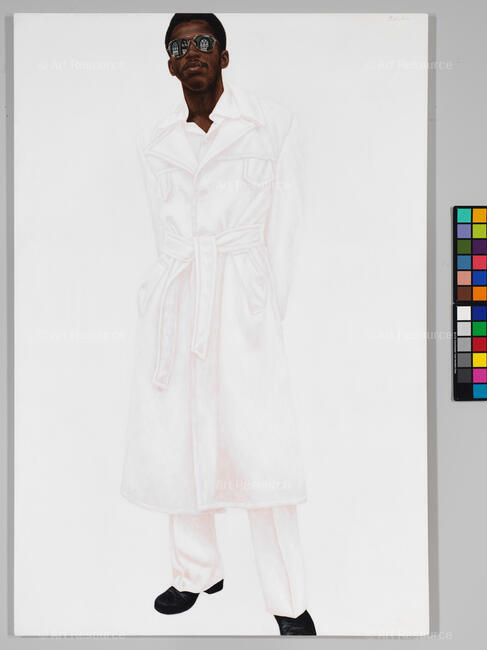Pick the cyan swatch beside black
The image size is (487, 650).
point(480,391)
